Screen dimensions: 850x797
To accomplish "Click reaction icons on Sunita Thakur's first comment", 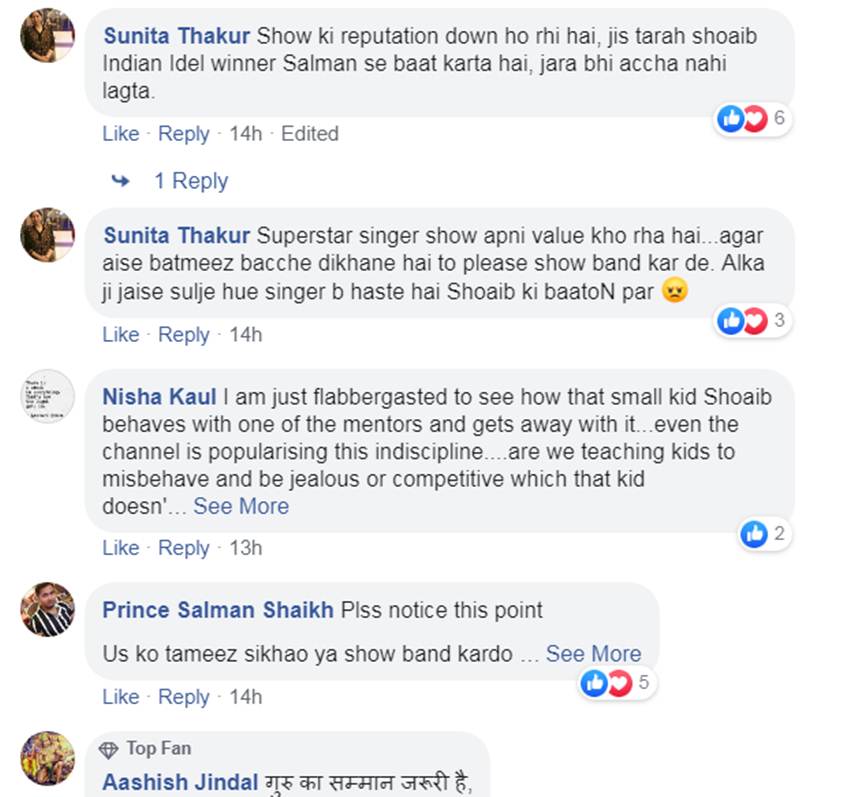I will pos(742,119).
